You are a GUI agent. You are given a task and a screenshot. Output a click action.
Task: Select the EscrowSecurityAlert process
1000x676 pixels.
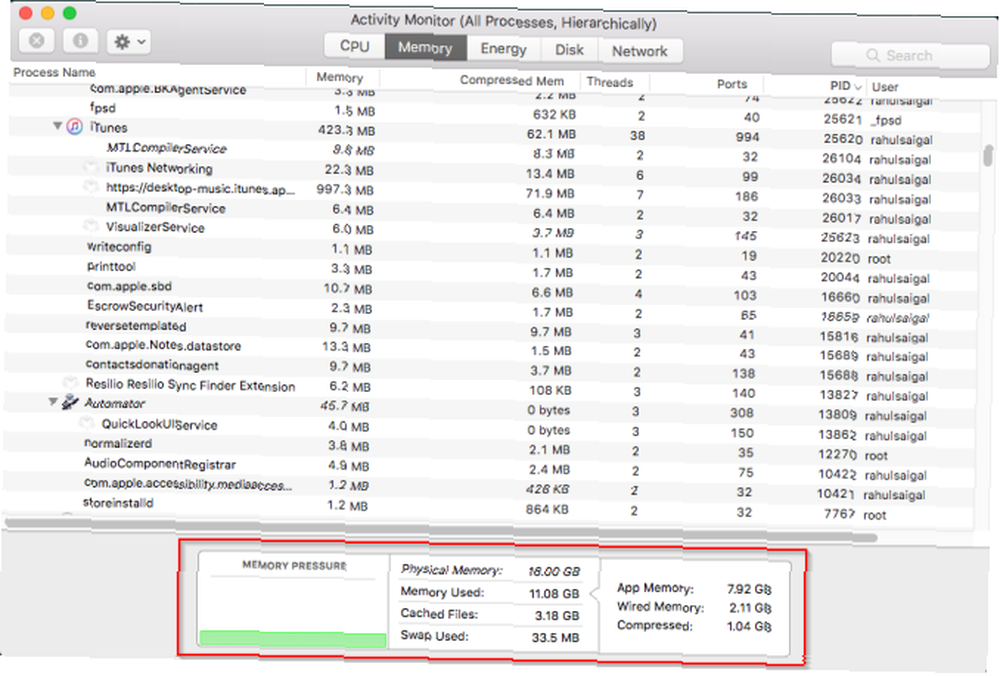(x=490, y=310)
